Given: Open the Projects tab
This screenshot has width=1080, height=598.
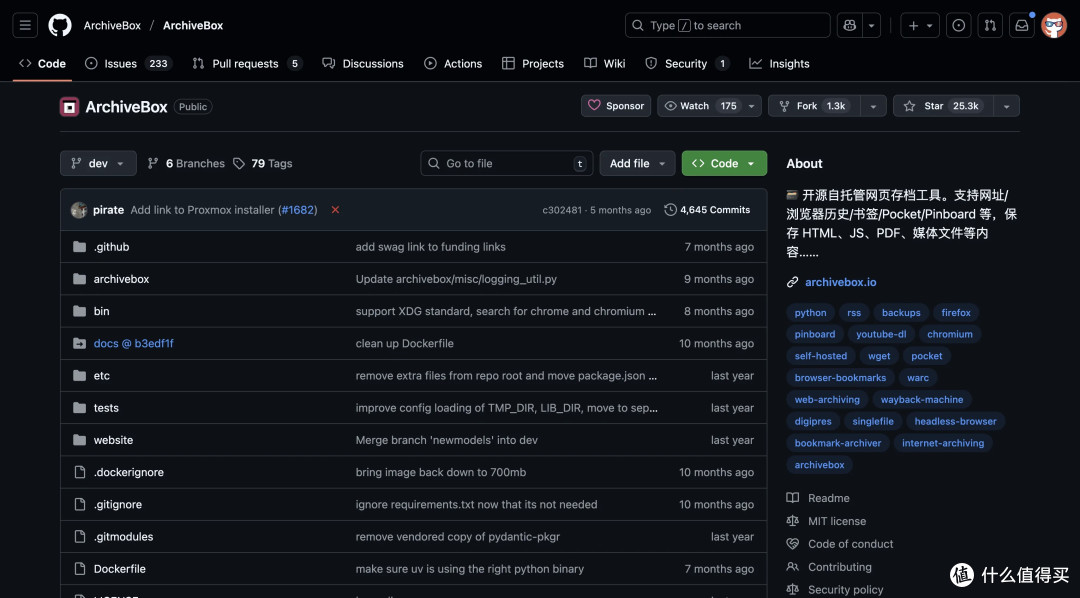Looking at the screenshot, I should tap(533, 63).
